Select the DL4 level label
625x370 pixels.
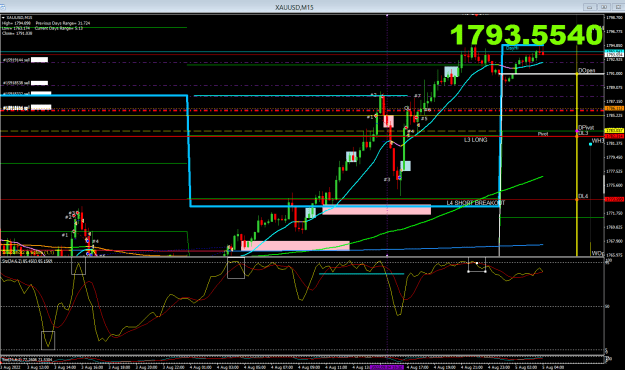point(583,196)
